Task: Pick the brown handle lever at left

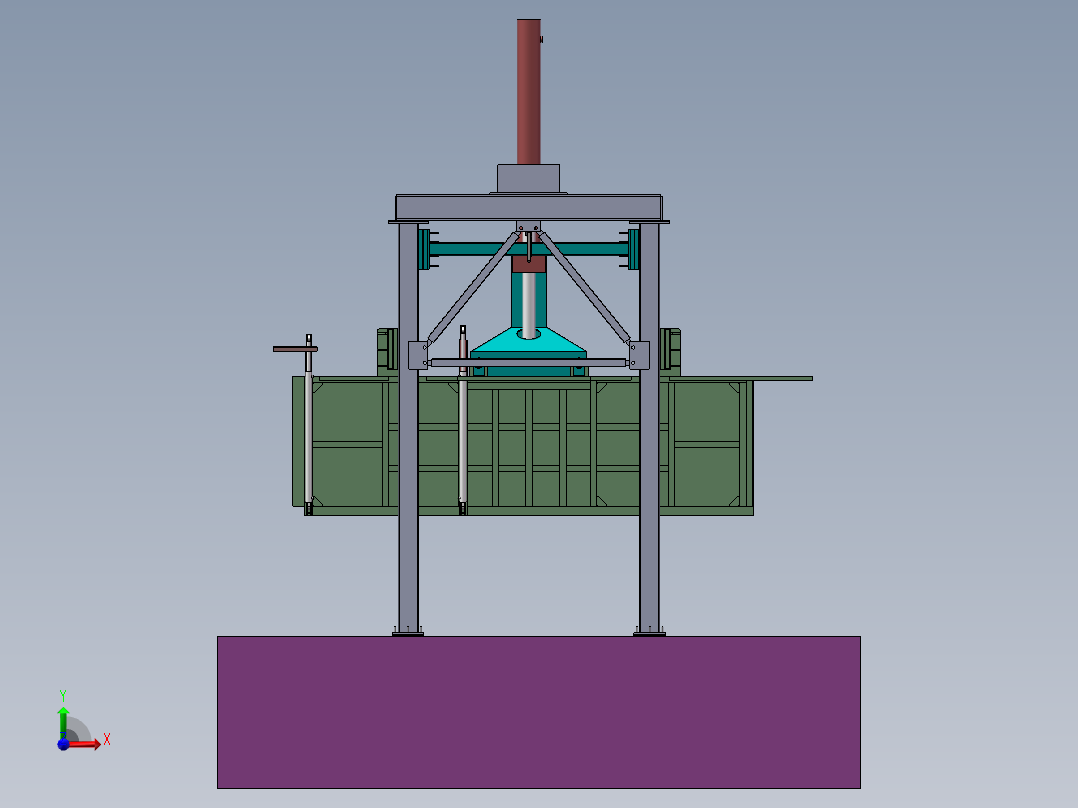Action: pos(295,349)
